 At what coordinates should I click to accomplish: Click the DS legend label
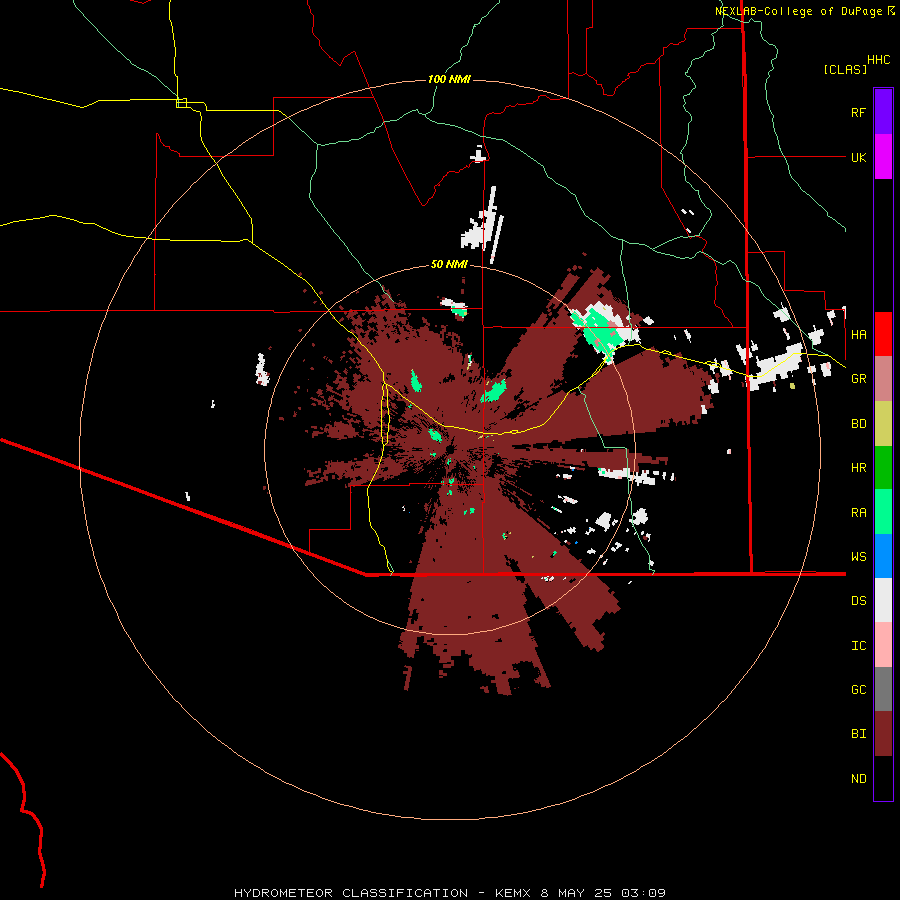pyautogui.click(x=858, y=600)
